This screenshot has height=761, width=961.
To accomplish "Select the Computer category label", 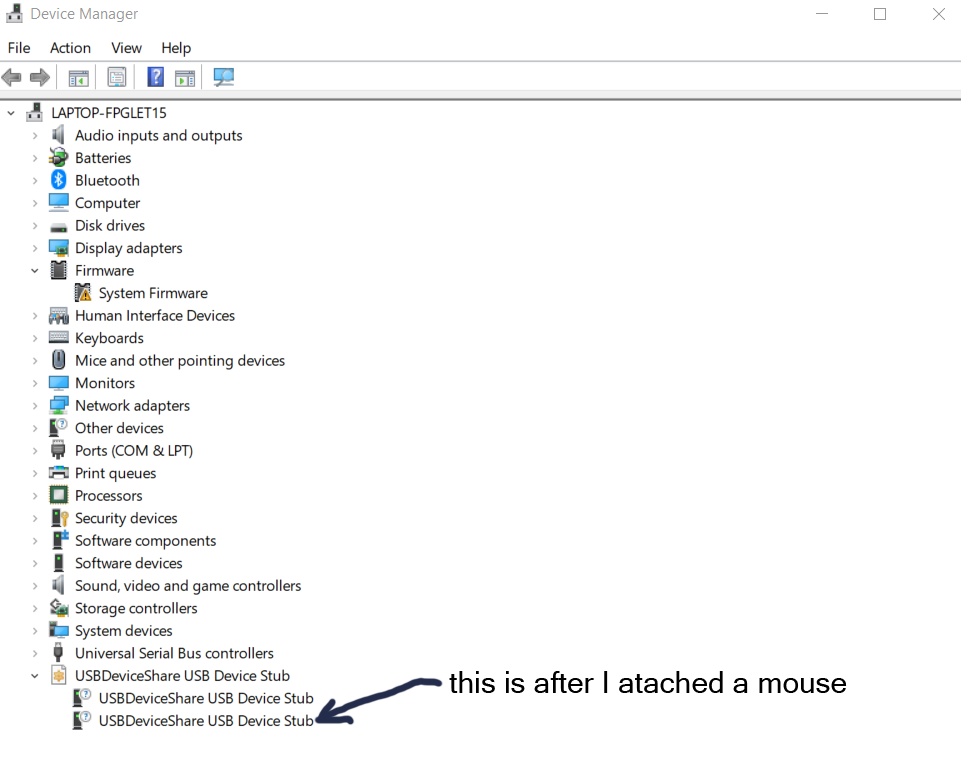I will (x=107, y=203).
